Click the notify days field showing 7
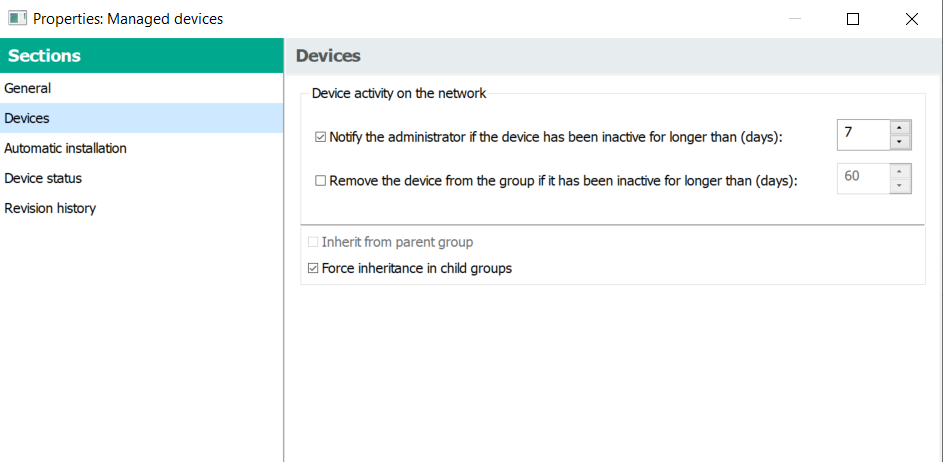This screenshot has width=943, height=462. tap(862, 134)
